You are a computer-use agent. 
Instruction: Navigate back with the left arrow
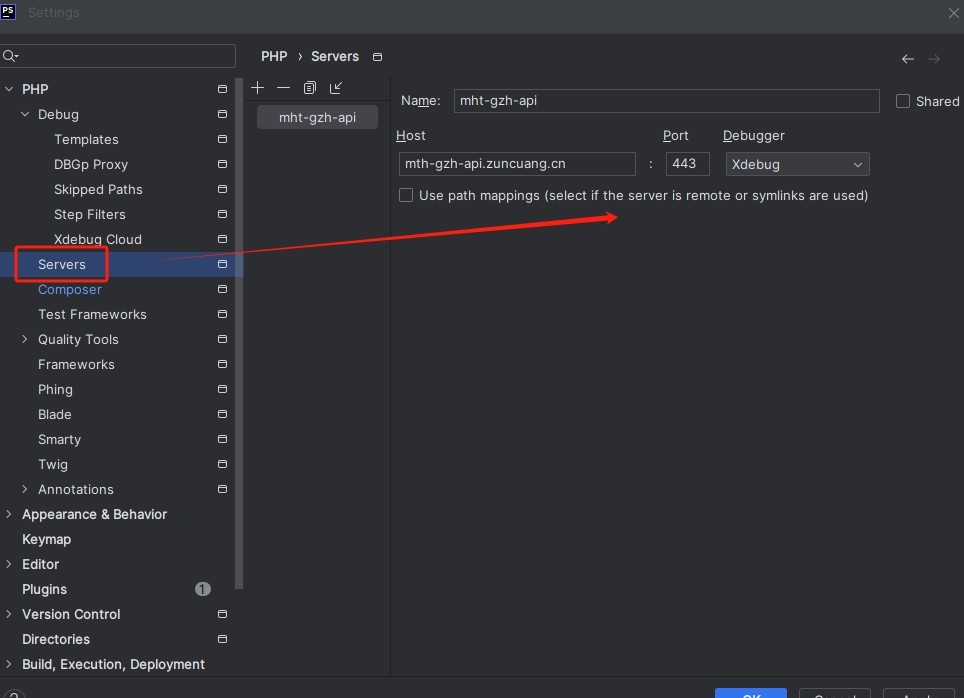(x=908, y=59)
